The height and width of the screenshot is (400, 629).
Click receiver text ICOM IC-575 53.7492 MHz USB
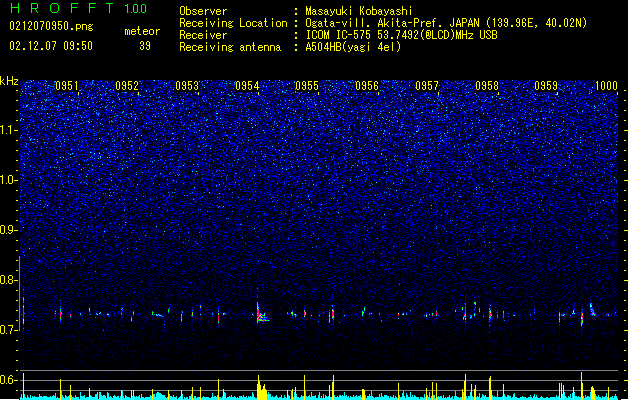401,35
